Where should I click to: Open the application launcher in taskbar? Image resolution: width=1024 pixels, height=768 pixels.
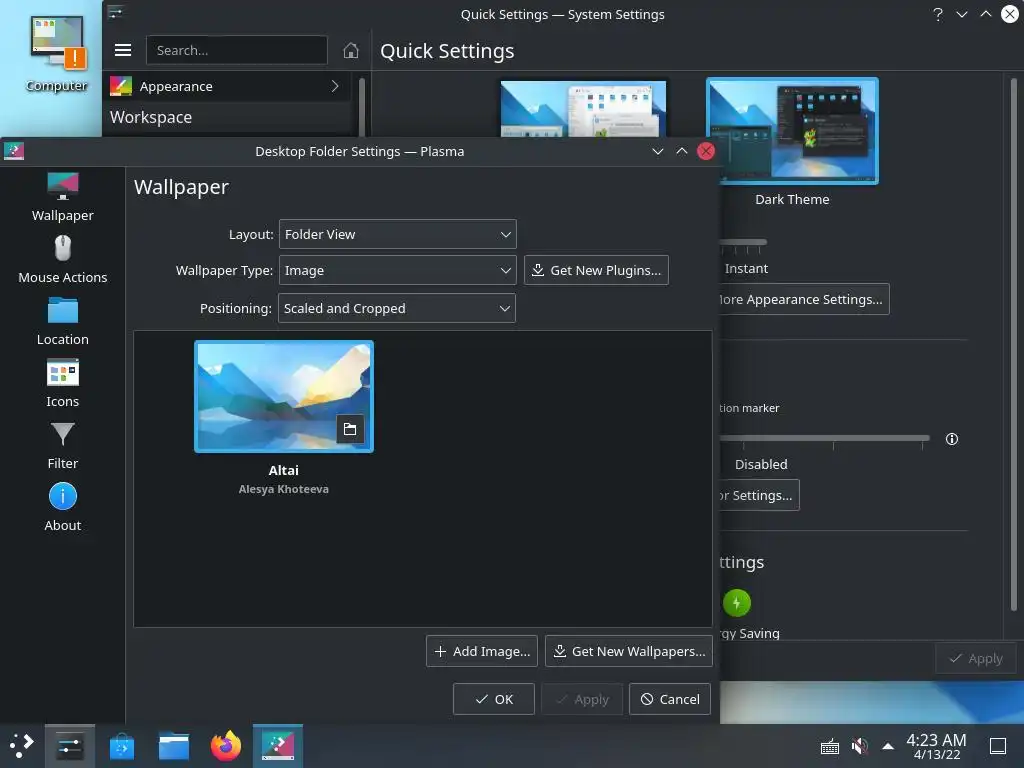point(22,746)
